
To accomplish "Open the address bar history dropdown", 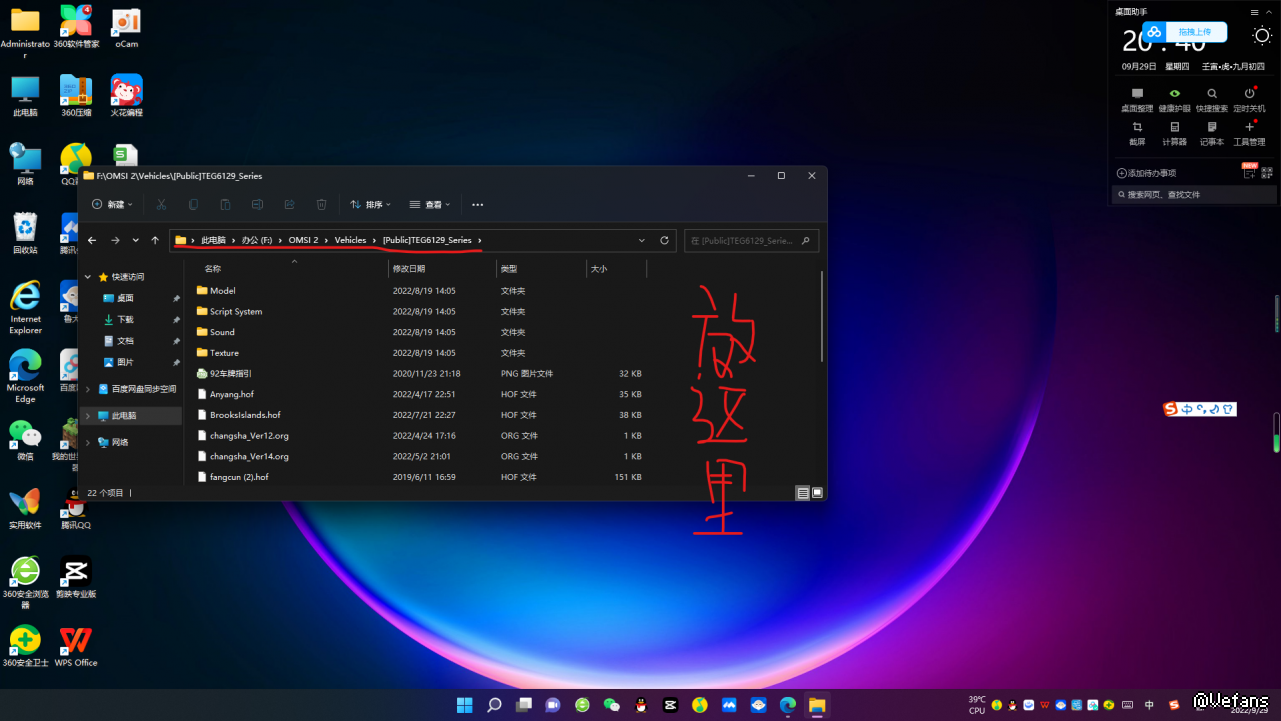I will [x=641, y=240].
